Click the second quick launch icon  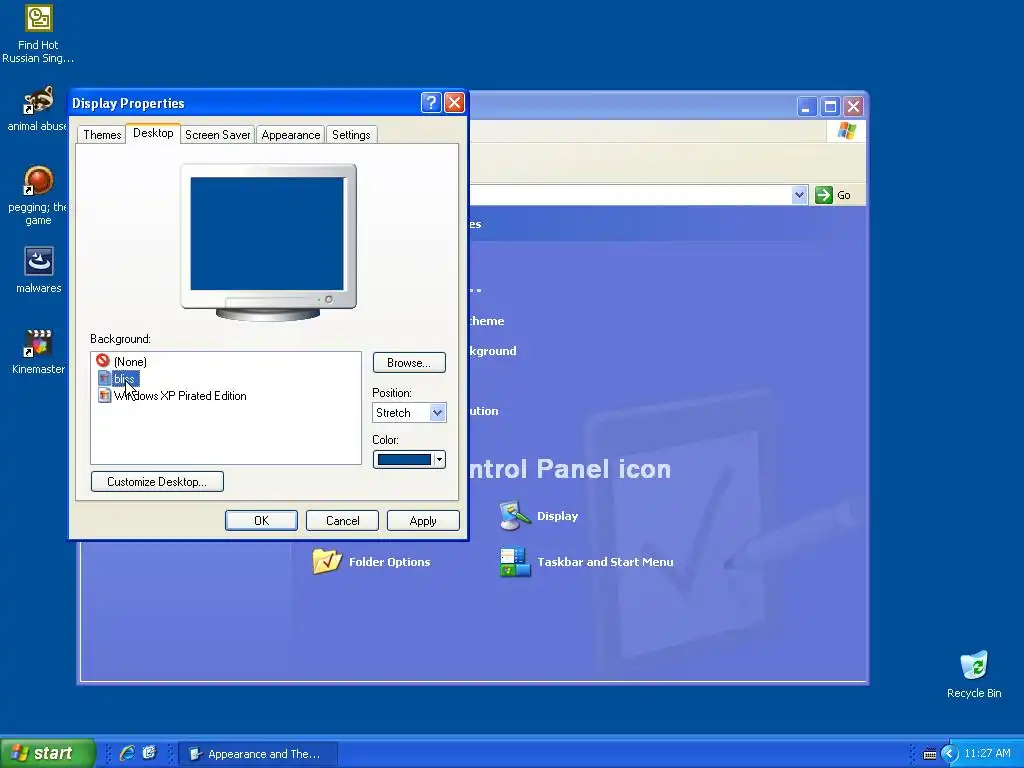coord(150,753)
